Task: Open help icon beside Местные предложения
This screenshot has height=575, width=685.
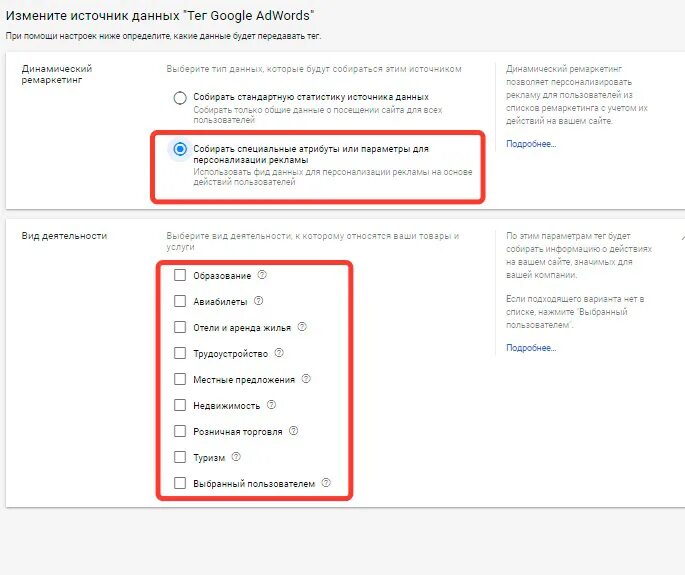Action: tap(306, 378)
